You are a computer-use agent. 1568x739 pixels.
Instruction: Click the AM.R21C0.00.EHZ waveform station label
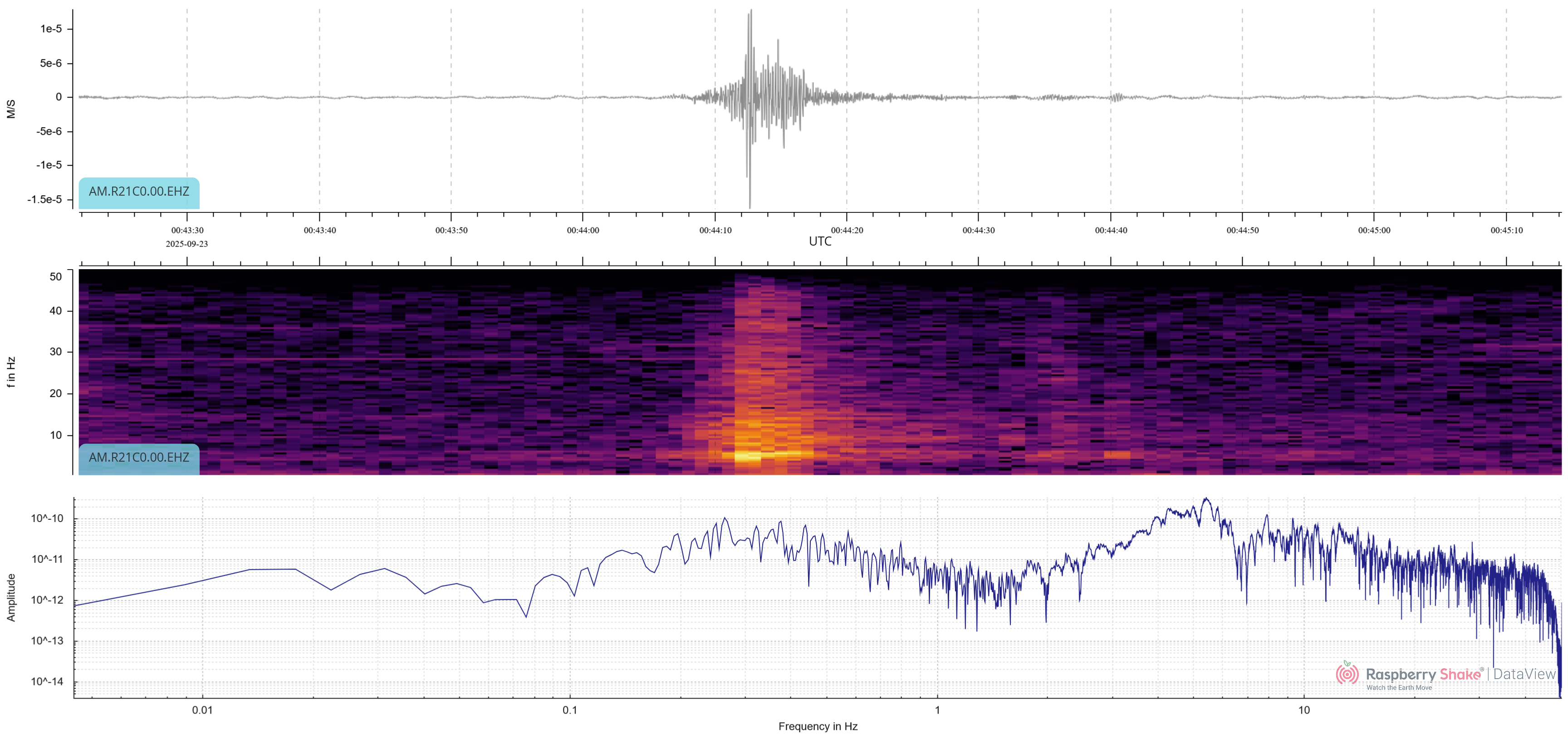pos(139,192)
